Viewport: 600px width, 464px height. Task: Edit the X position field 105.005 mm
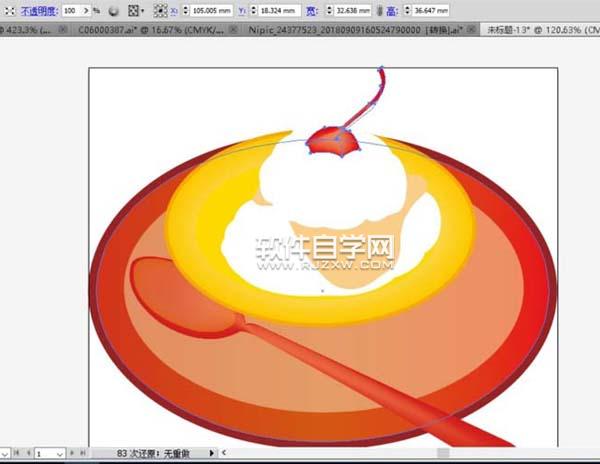pyautogui.click(x=211, y=11)
